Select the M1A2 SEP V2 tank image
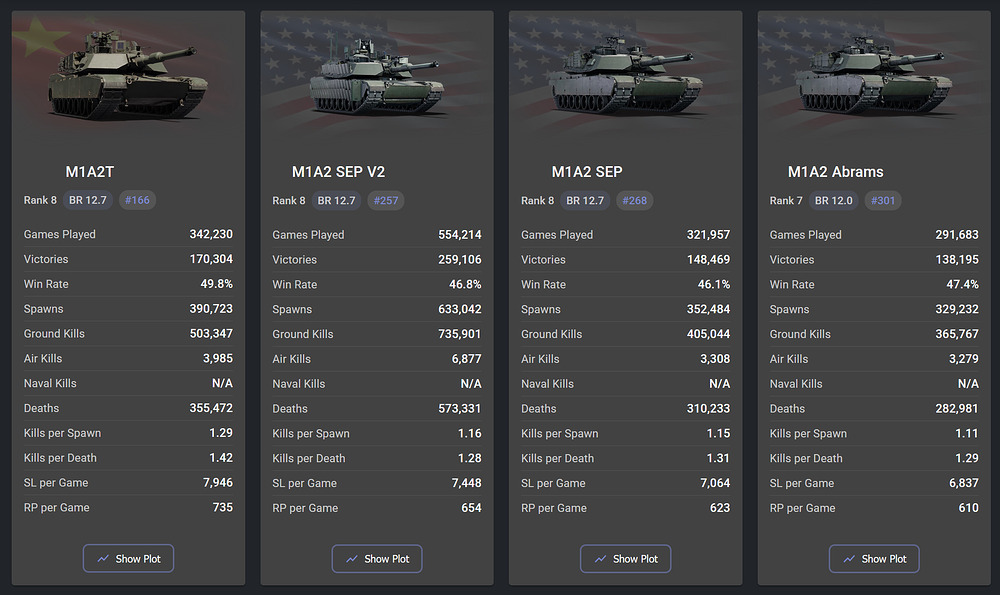This screenshot has width=1000, height=595. 377,77
